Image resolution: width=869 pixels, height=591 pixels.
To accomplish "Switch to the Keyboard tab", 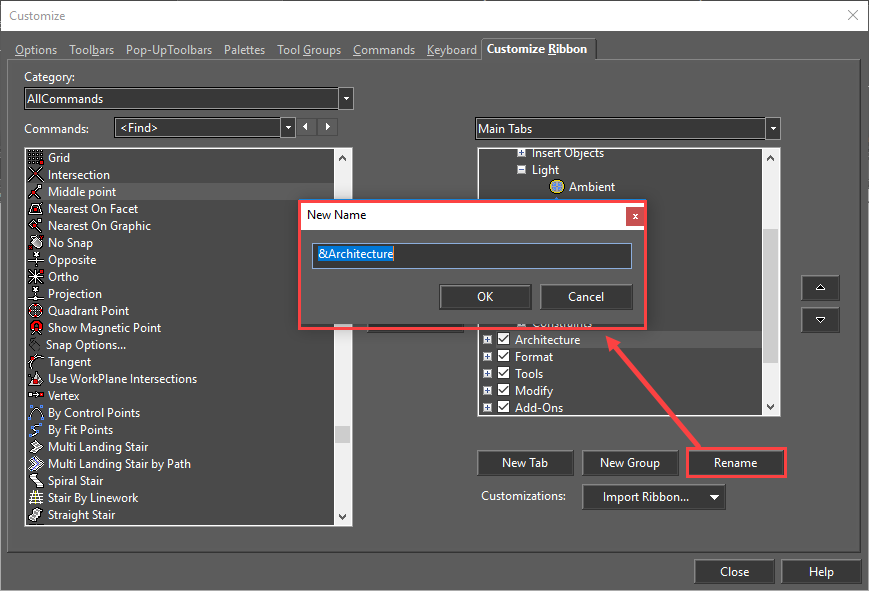I will pyautogui.click(x=451, y=50).
